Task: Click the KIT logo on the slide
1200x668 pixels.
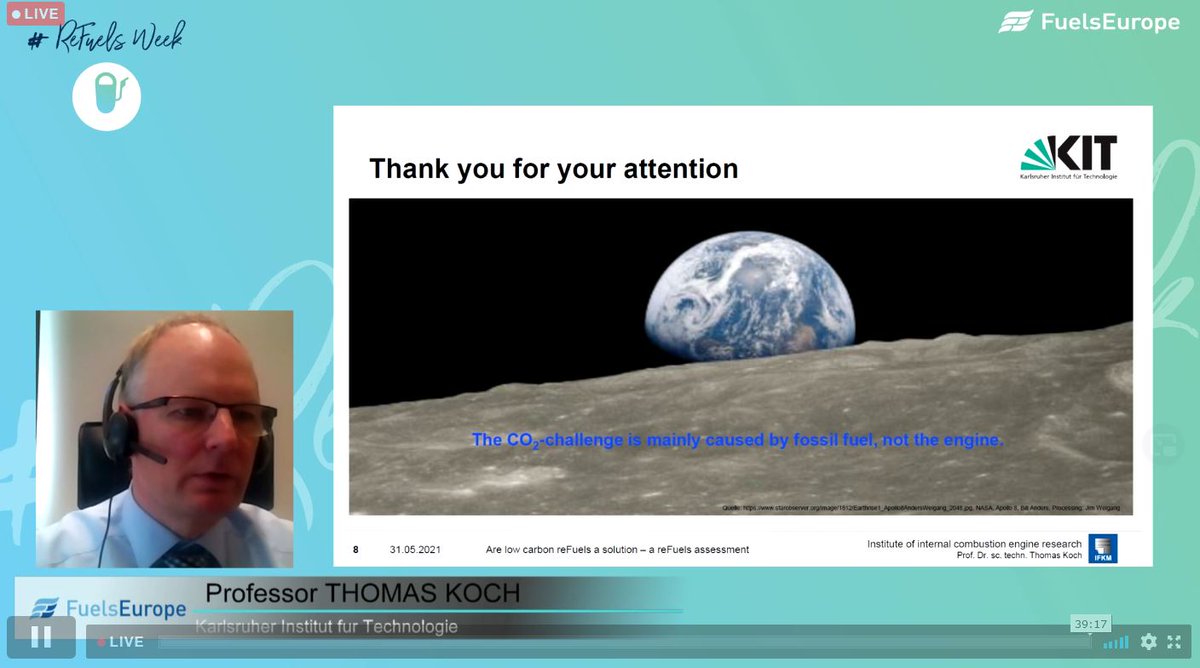Action: click(1068, 158)
